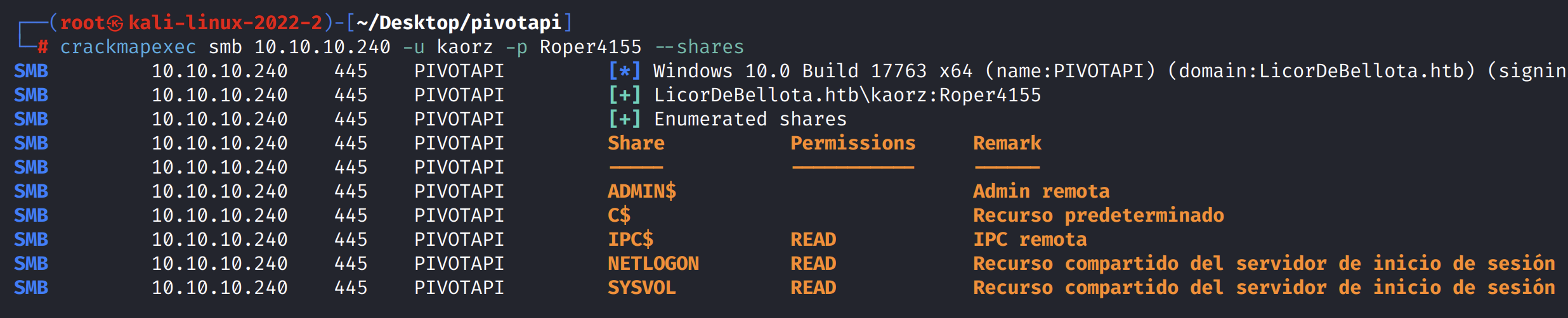Click the blue [*] info marker
Screen dimensions: 1568x318
coord(624,71)
